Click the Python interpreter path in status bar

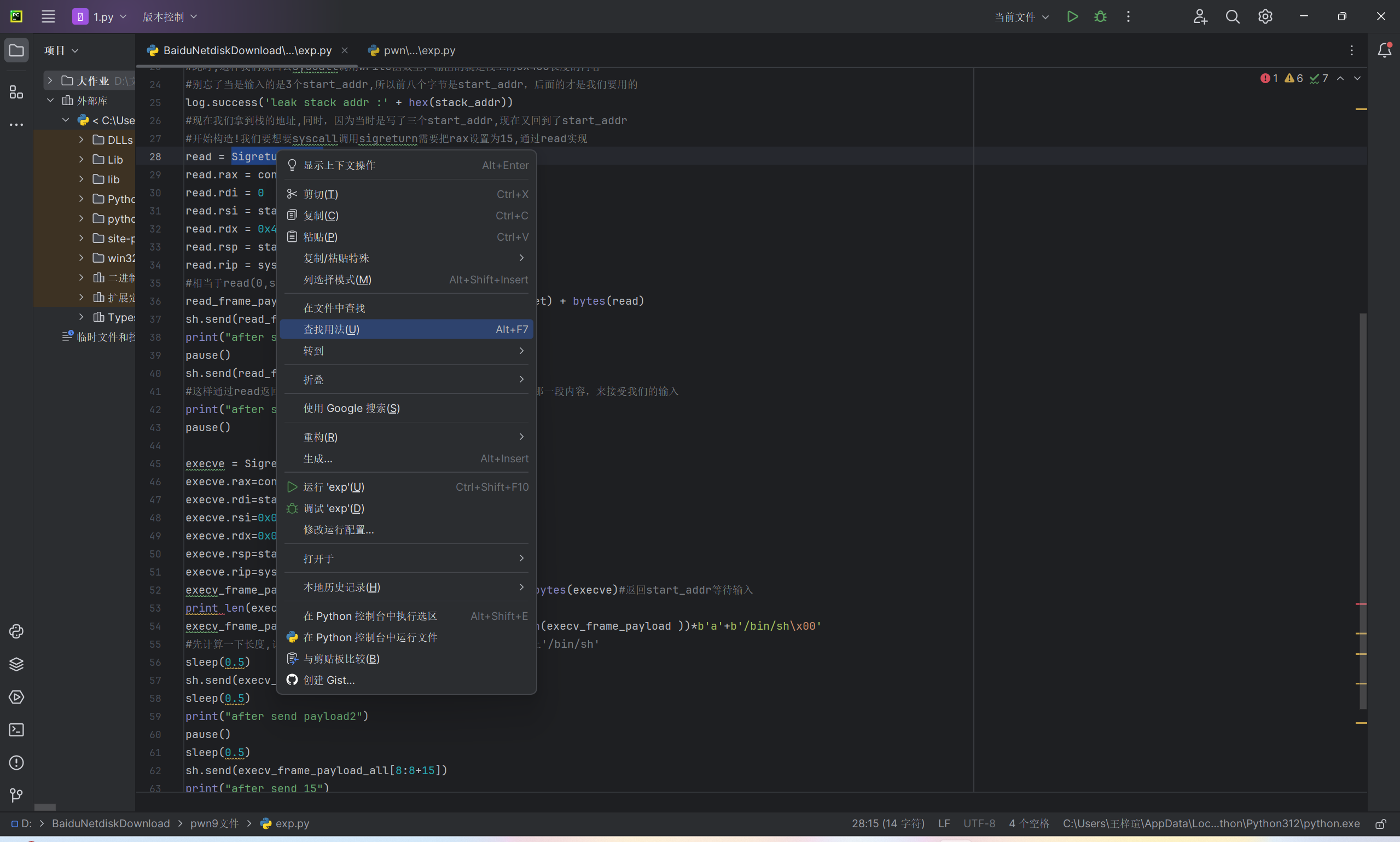tap(1211, 823)
